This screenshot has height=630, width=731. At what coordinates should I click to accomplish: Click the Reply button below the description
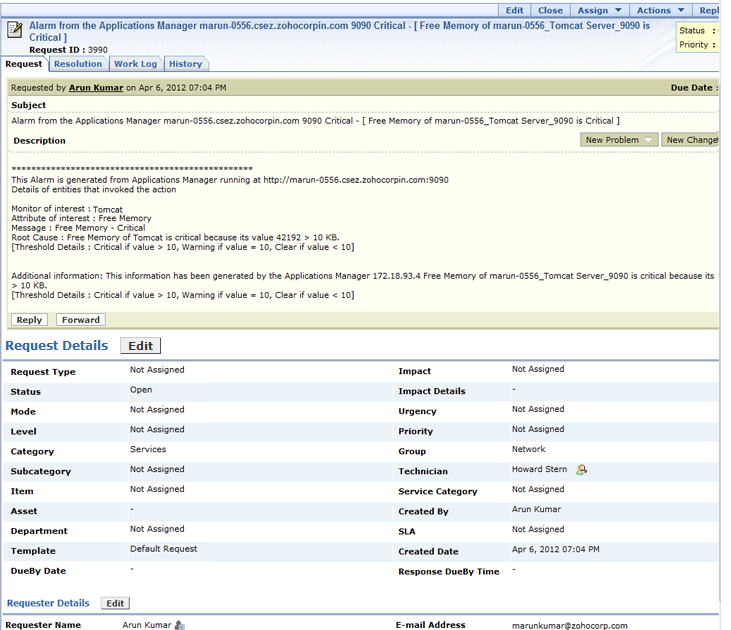(29, 320)
